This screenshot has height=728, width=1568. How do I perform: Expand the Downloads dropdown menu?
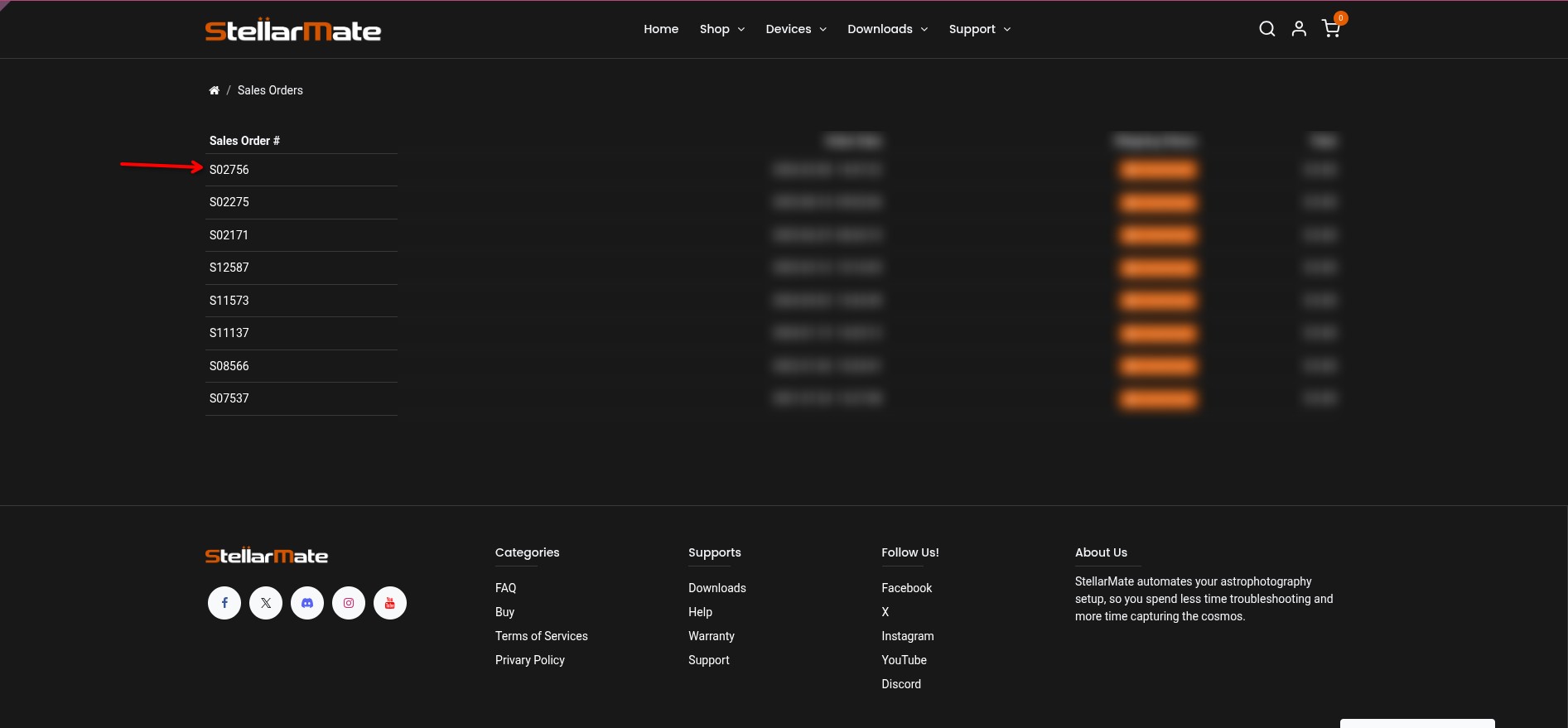pos(888,29)
